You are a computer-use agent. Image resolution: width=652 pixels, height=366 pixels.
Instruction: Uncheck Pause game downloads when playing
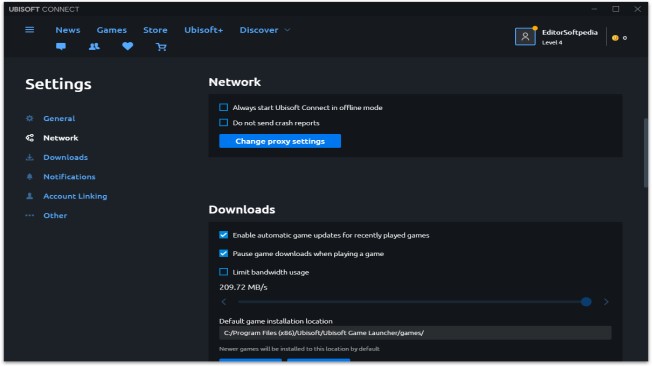pos(223,253)
